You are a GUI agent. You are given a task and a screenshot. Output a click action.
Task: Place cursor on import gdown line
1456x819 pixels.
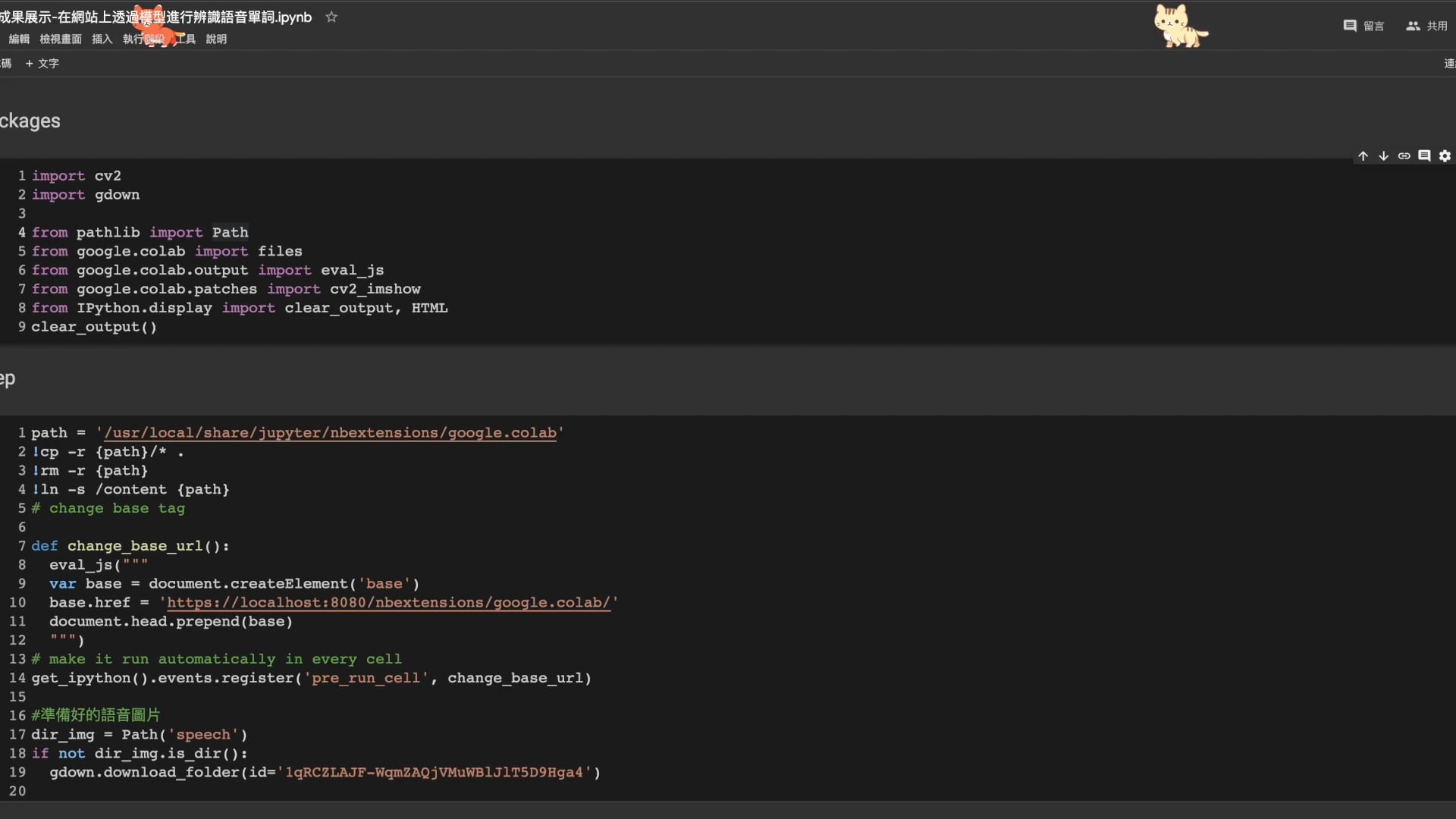[86, 195]
